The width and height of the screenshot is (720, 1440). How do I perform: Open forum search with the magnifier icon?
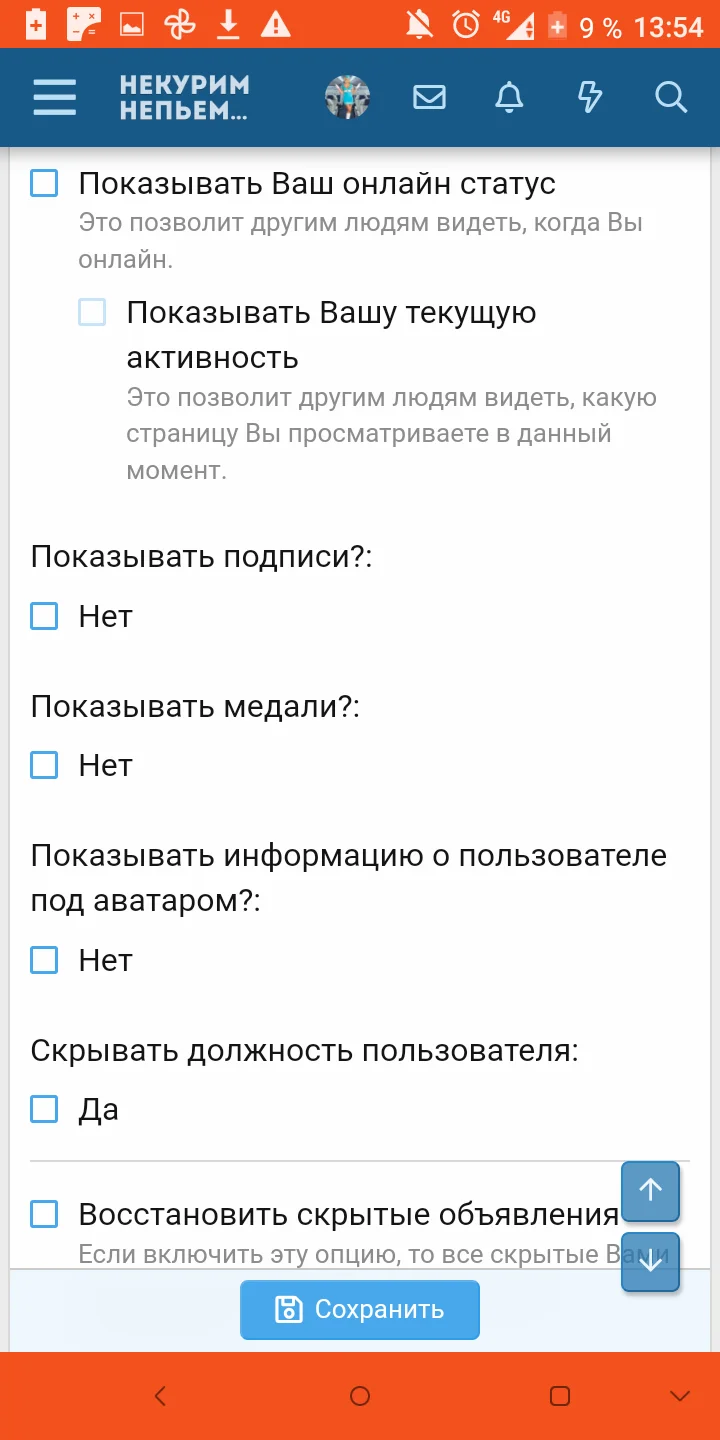coord(671,97)
